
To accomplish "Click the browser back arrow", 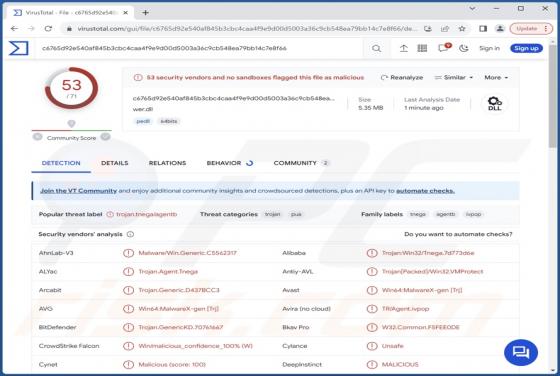I will point(14,29).
